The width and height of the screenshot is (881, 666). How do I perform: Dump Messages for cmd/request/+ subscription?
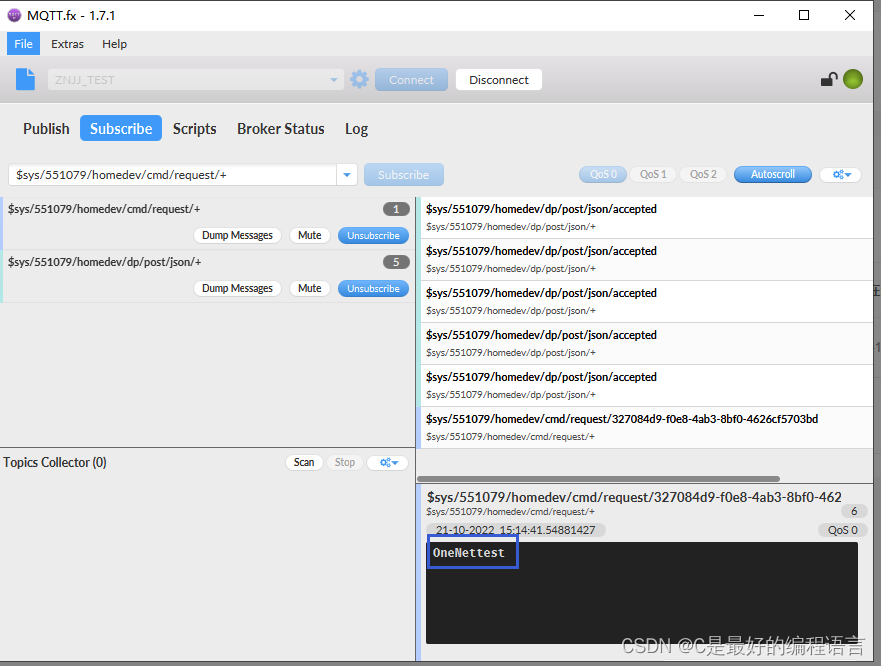pos(237,235)
